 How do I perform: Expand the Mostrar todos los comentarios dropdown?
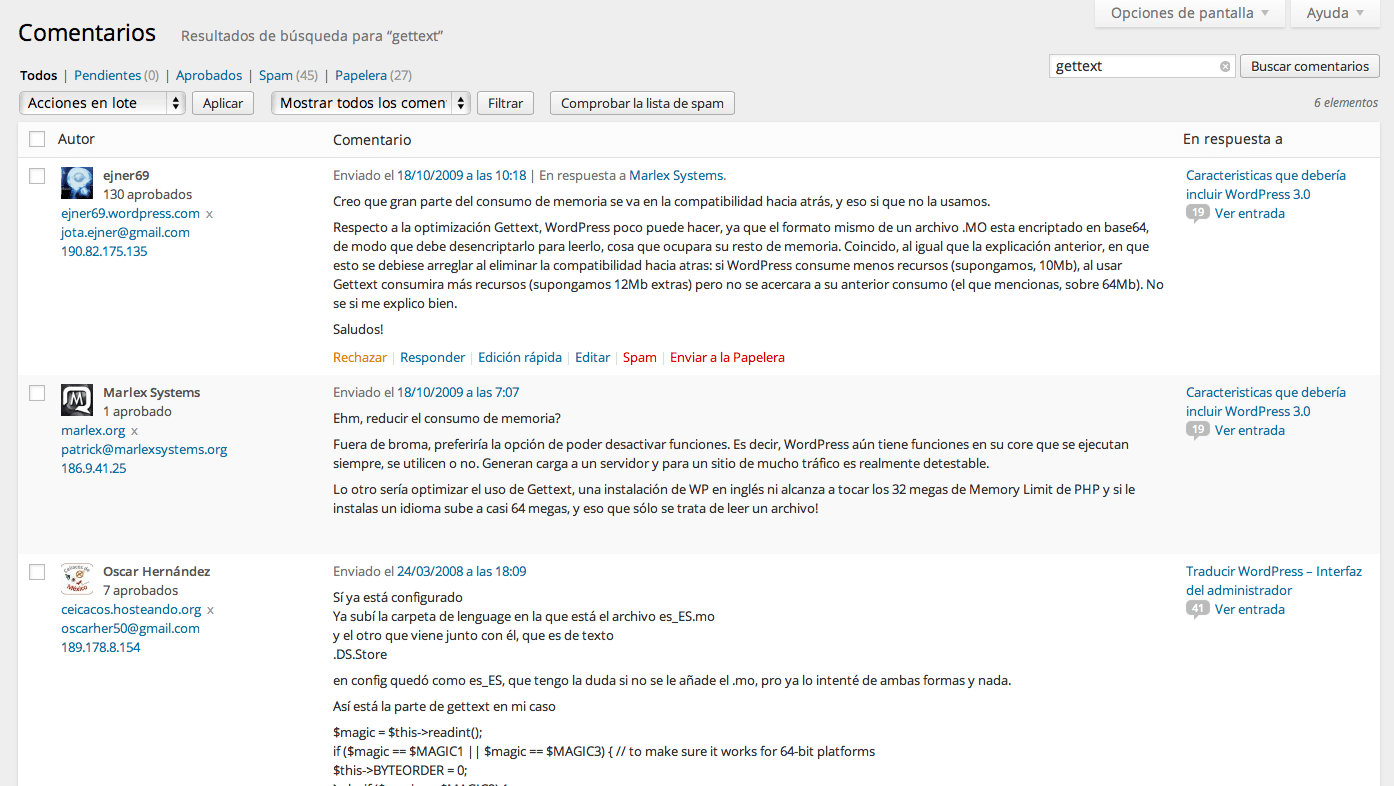(x=370, y=103)
